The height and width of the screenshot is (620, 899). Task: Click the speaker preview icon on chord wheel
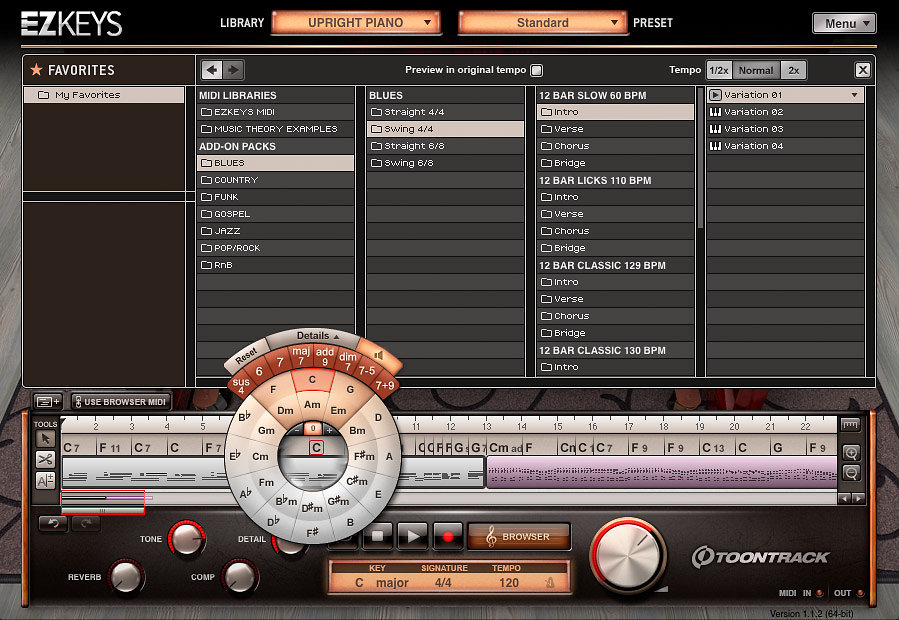click(x=378, y=355)
